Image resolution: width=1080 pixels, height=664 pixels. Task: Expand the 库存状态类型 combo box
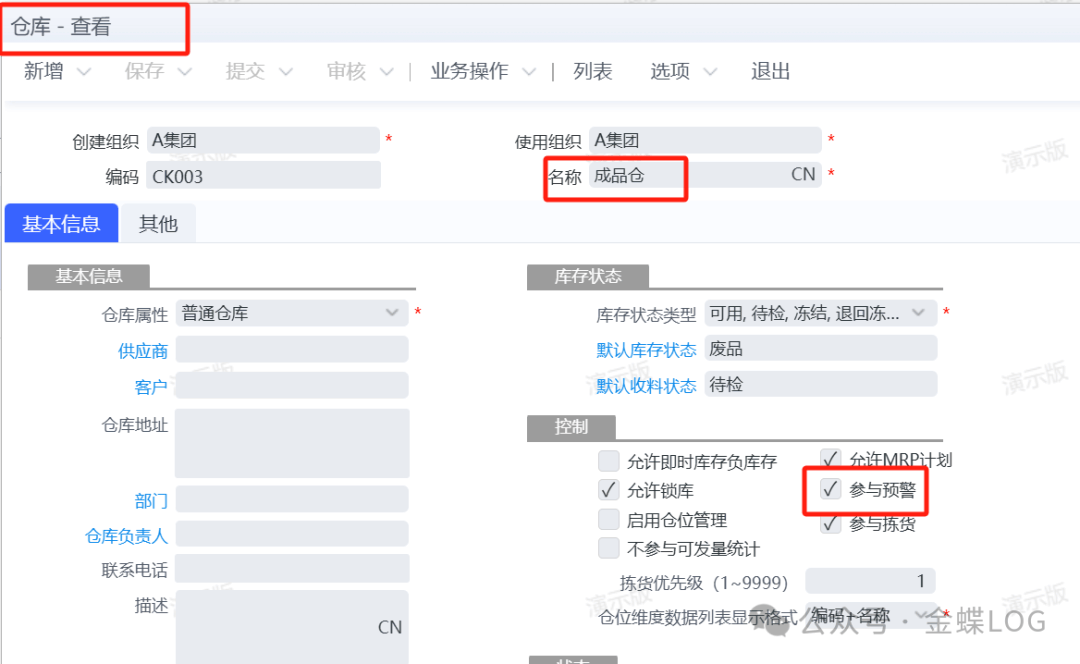pyautogui.click(x=918, y=313)
